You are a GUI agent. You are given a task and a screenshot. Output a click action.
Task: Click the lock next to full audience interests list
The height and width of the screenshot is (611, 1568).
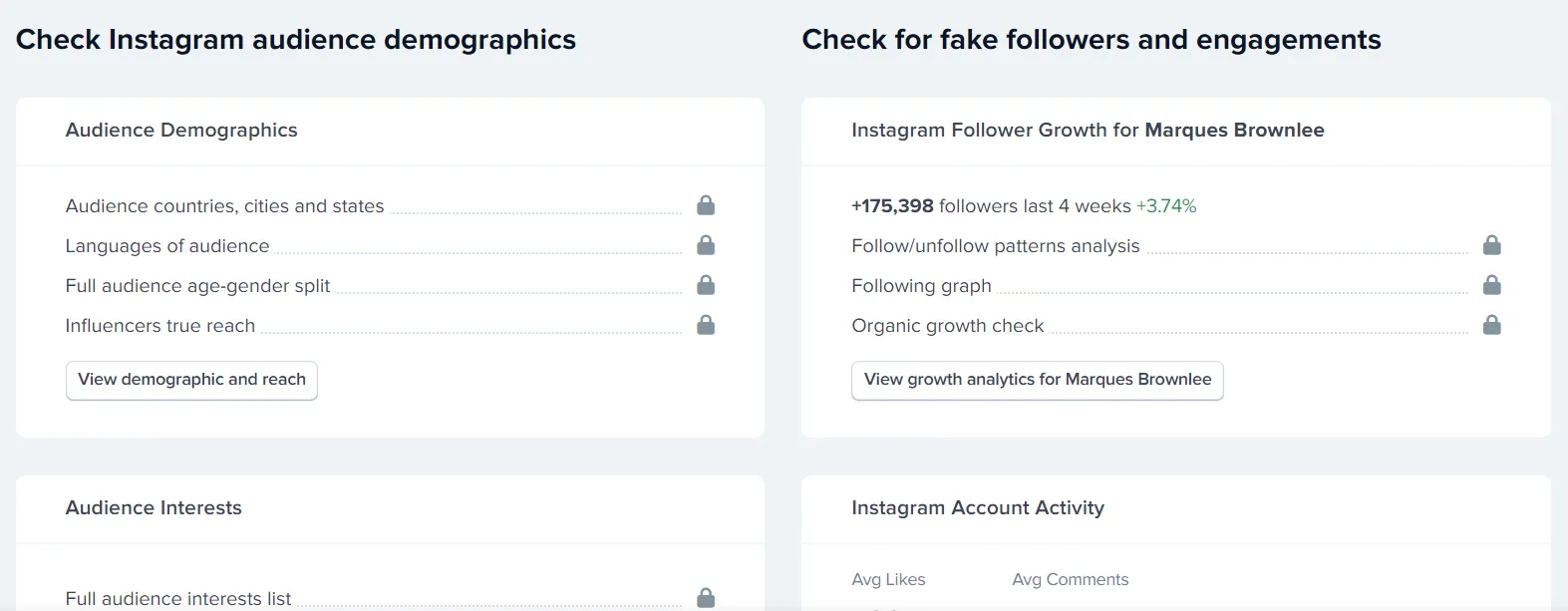tap(706, 599)
